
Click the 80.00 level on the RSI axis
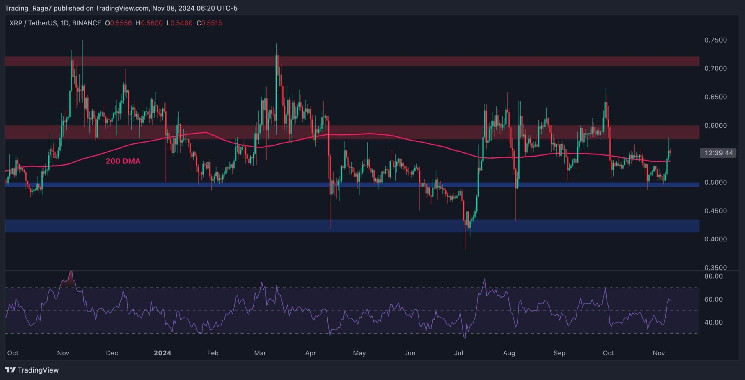714,276
